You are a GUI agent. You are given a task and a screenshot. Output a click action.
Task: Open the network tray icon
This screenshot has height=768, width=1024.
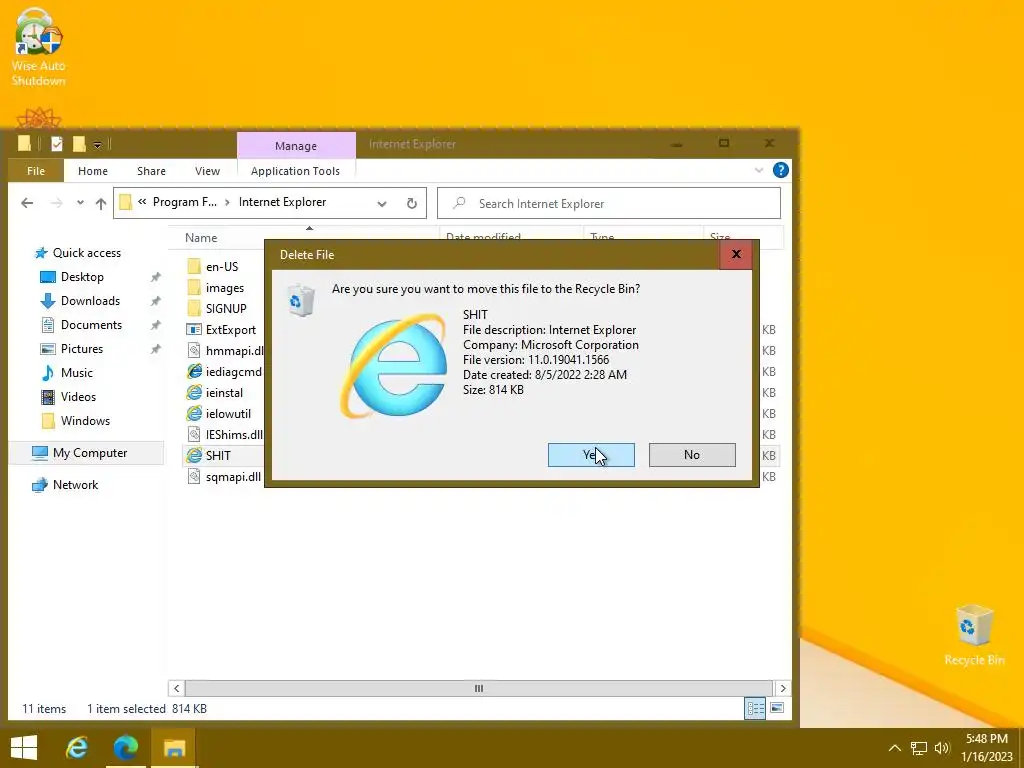click(919, 748)
